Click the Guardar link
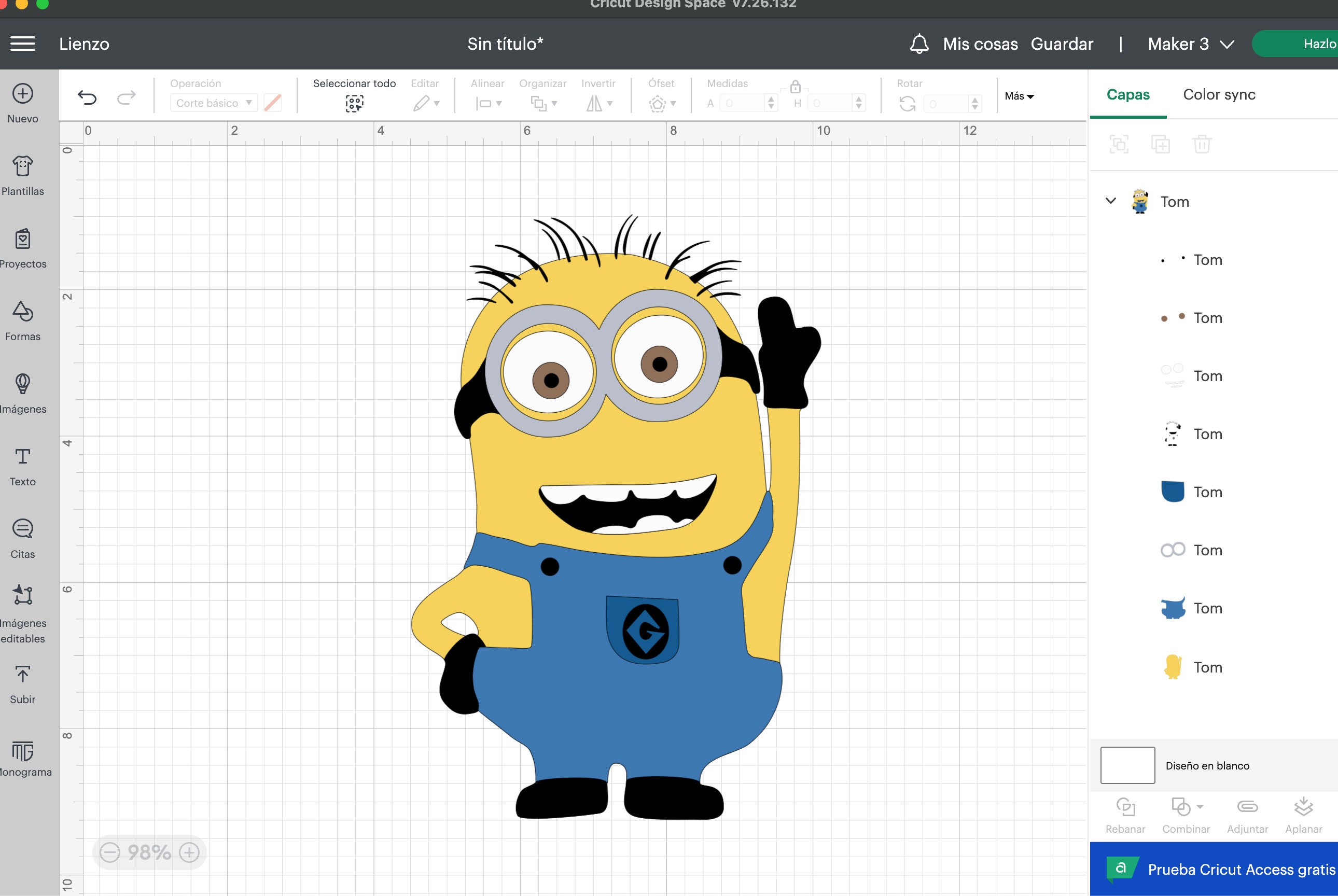Image resolution: width=1338 pixels, height=896 pixels. (x=1062, y=44)
